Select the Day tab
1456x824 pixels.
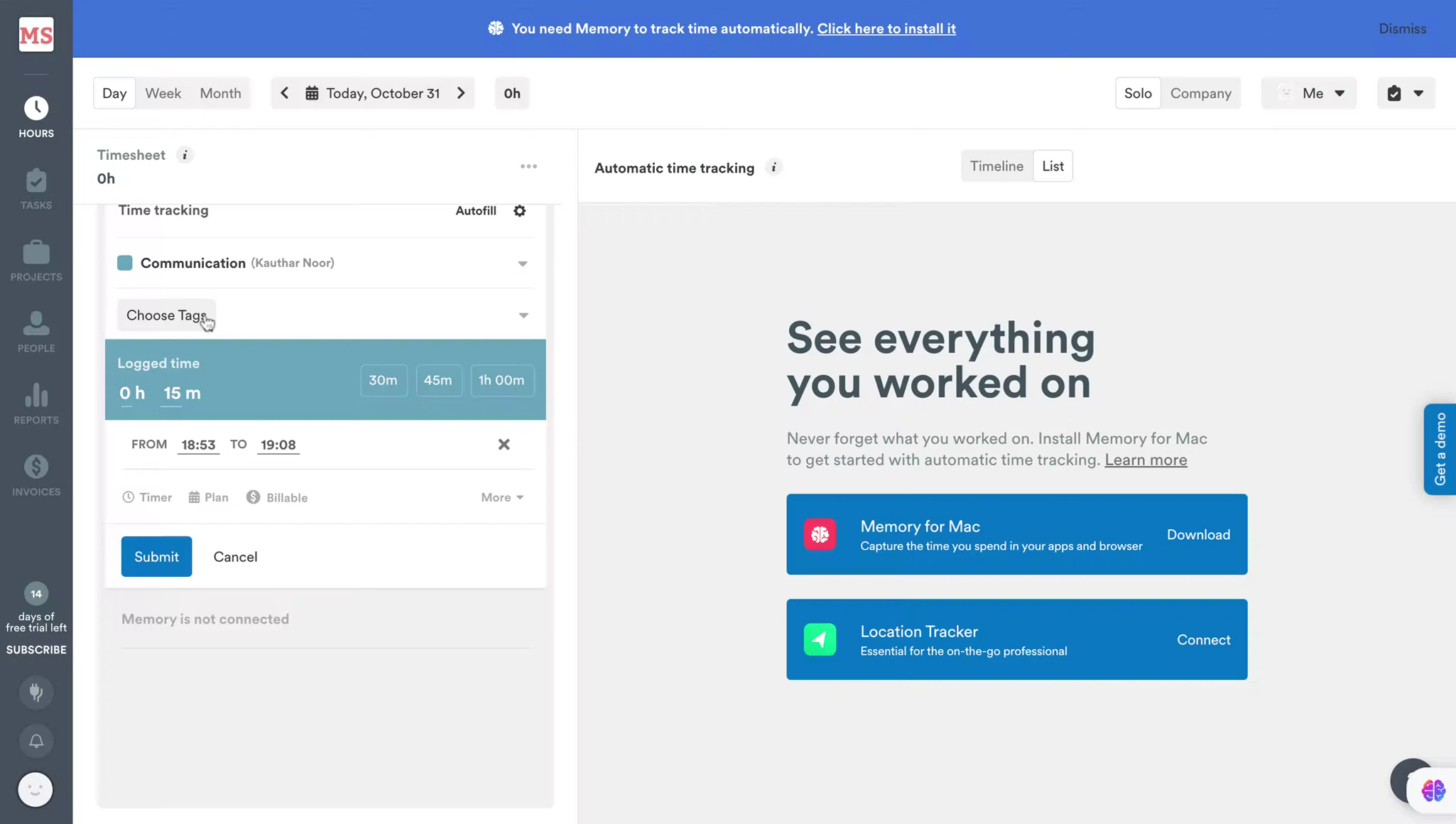pyautogui.click(x=114, y=93)
